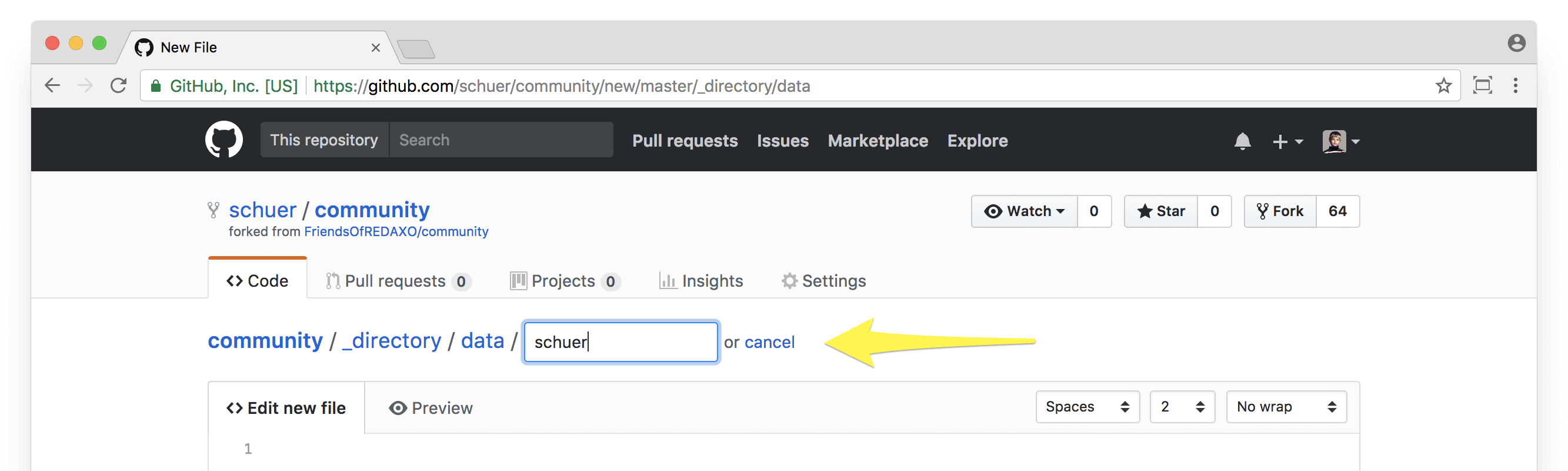Open the notifications bell
1568x471 pixels.
(x=1242, y=141)
